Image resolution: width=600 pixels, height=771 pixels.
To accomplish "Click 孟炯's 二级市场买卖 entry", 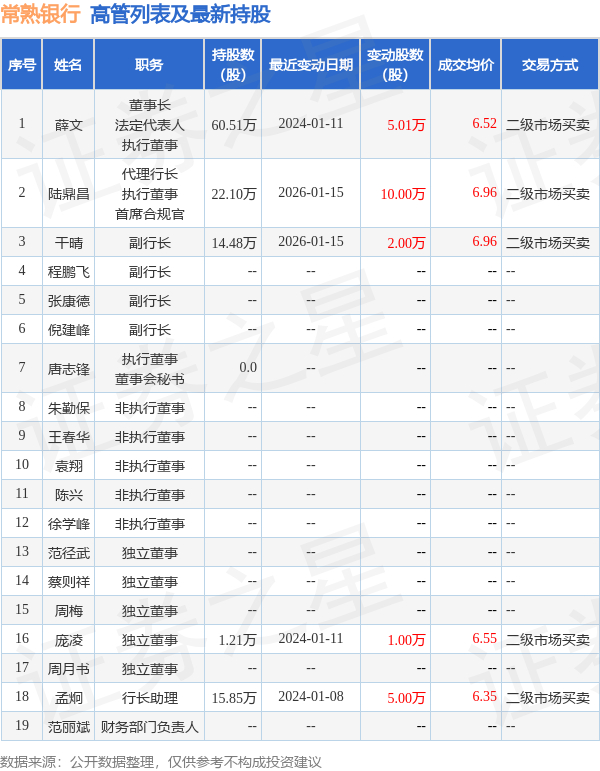I will coord(548,698).
